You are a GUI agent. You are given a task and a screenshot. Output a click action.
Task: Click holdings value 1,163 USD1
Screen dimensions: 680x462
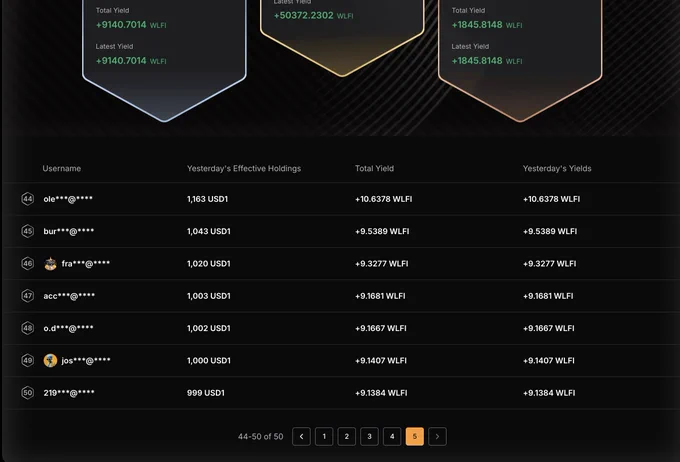point(207,199)
